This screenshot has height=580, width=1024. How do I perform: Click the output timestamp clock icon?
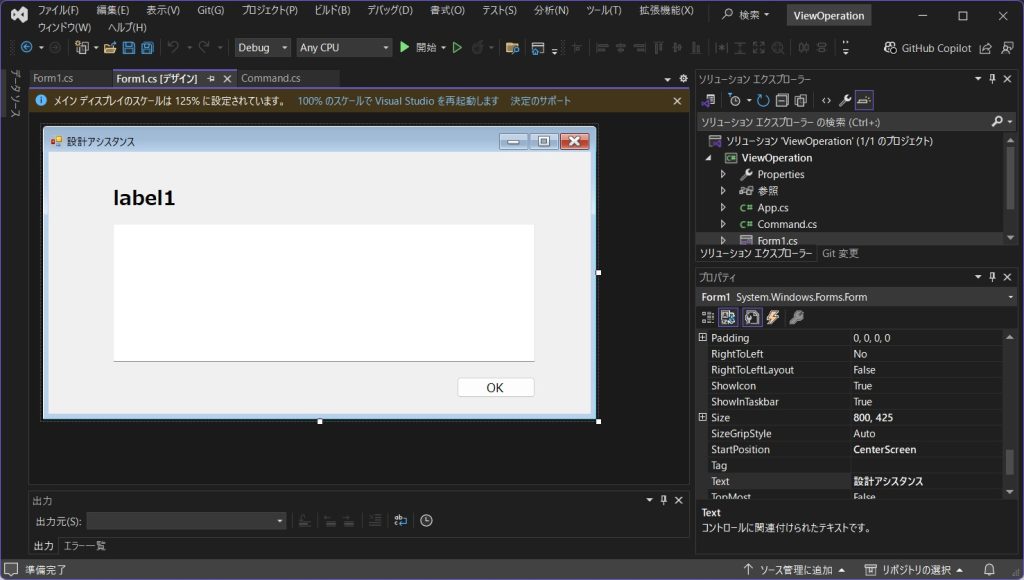point(426,520)
